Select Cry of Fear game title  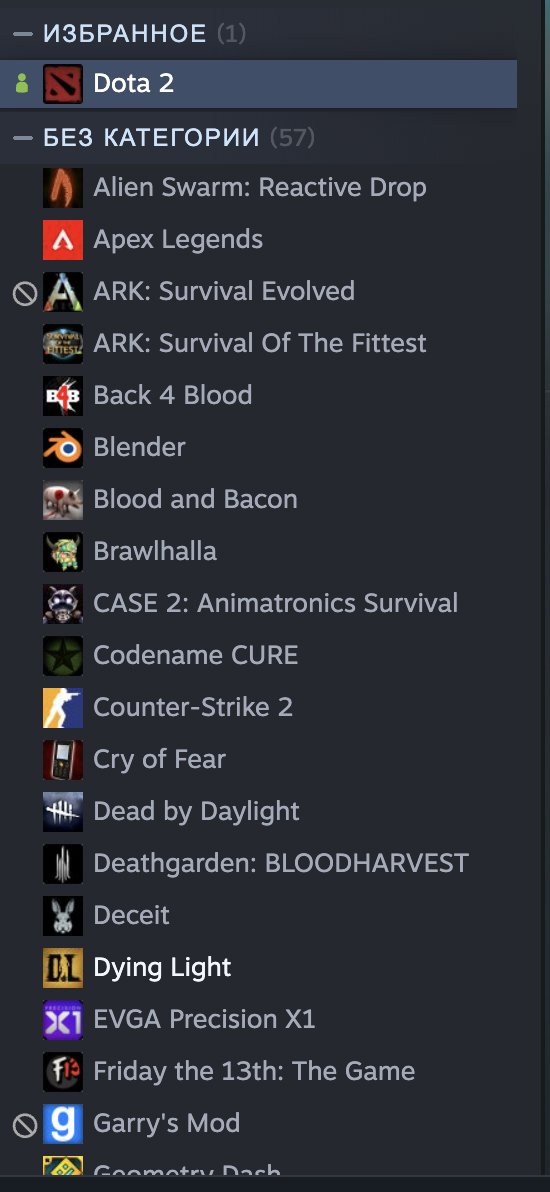(159, 759)
